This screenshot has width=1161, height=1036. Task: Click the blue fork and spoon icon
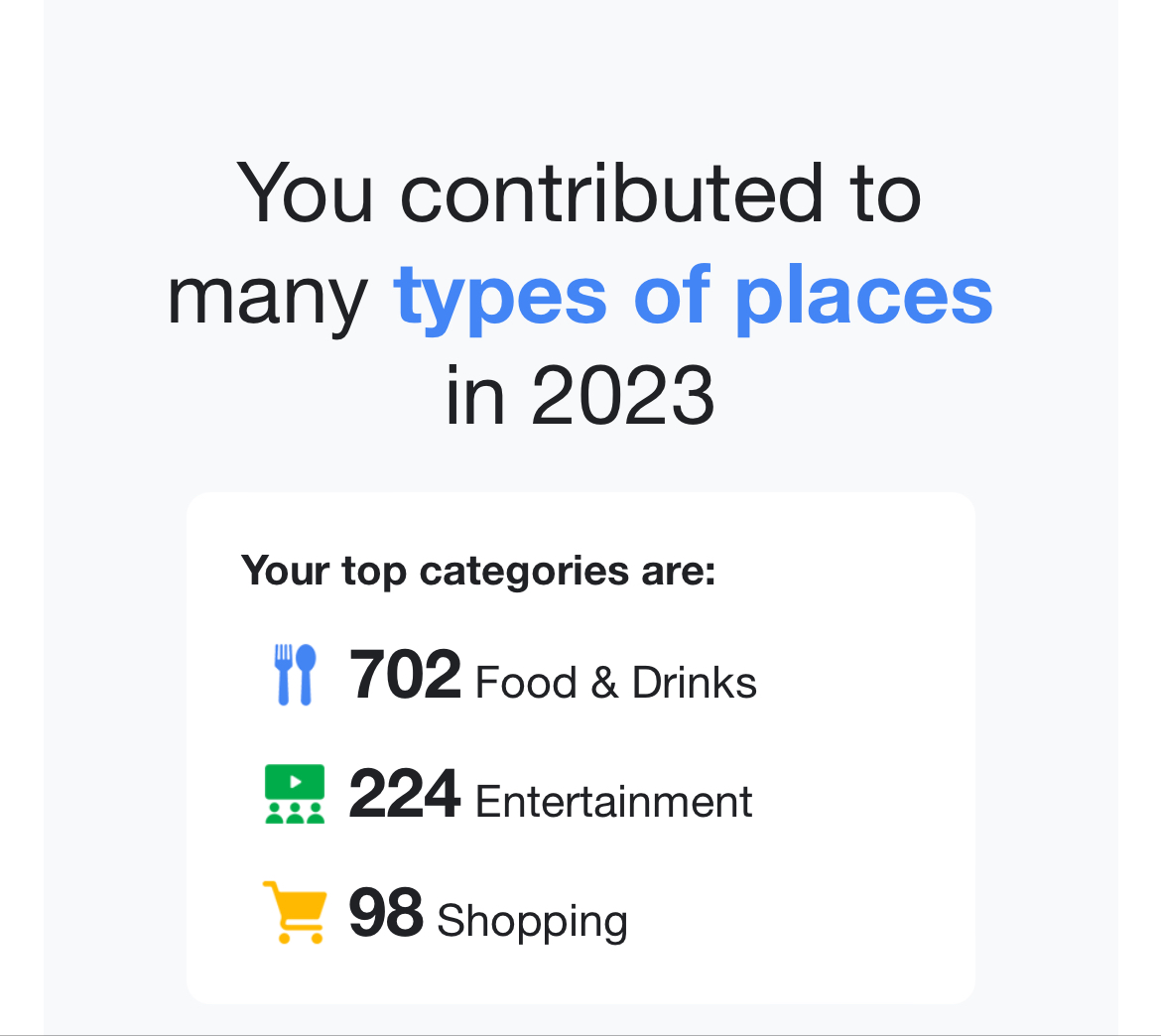coord(295,675)
